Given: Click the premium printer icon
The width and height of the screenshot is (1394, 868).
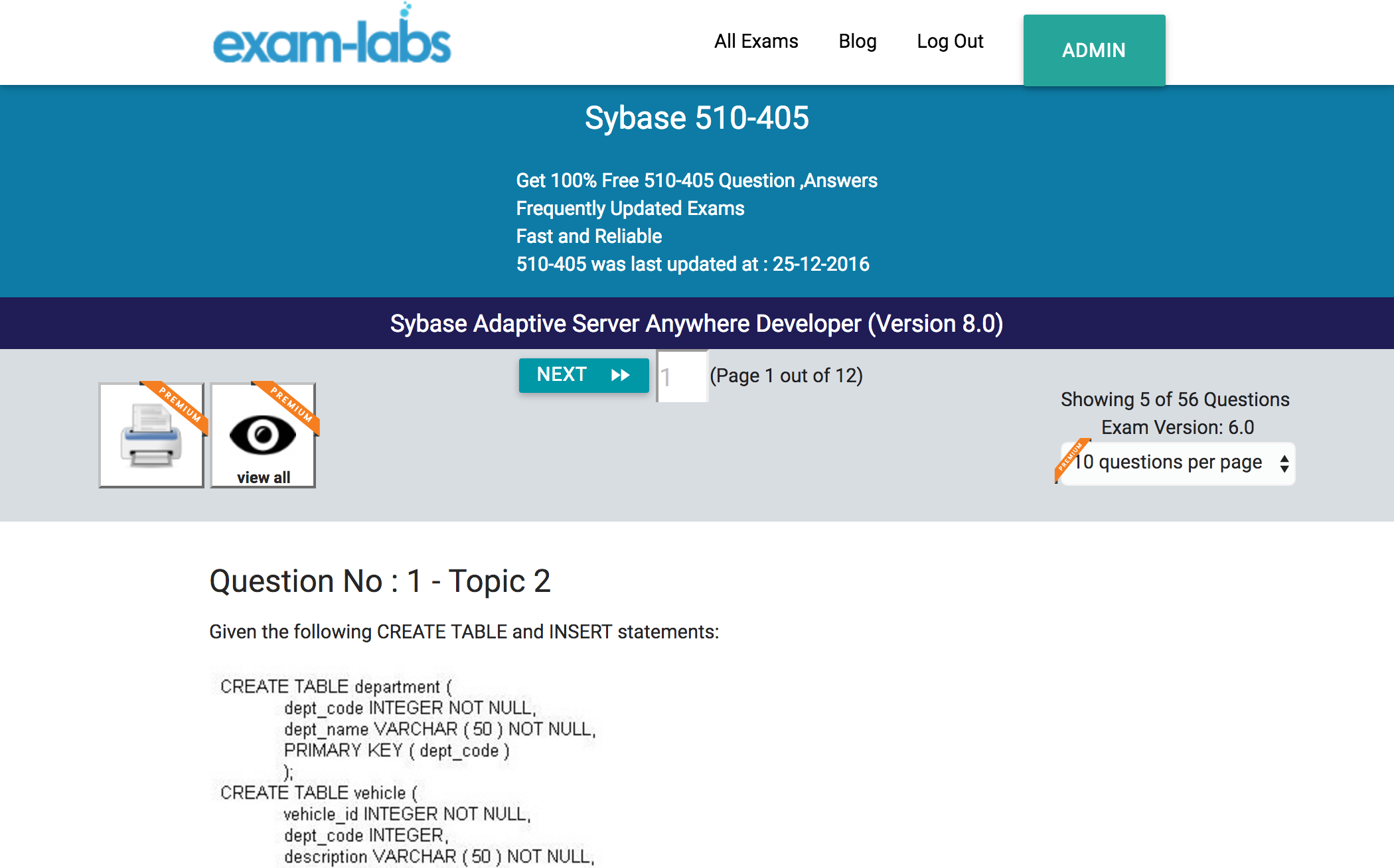Looking at the screenshot, I should (151, 435).
